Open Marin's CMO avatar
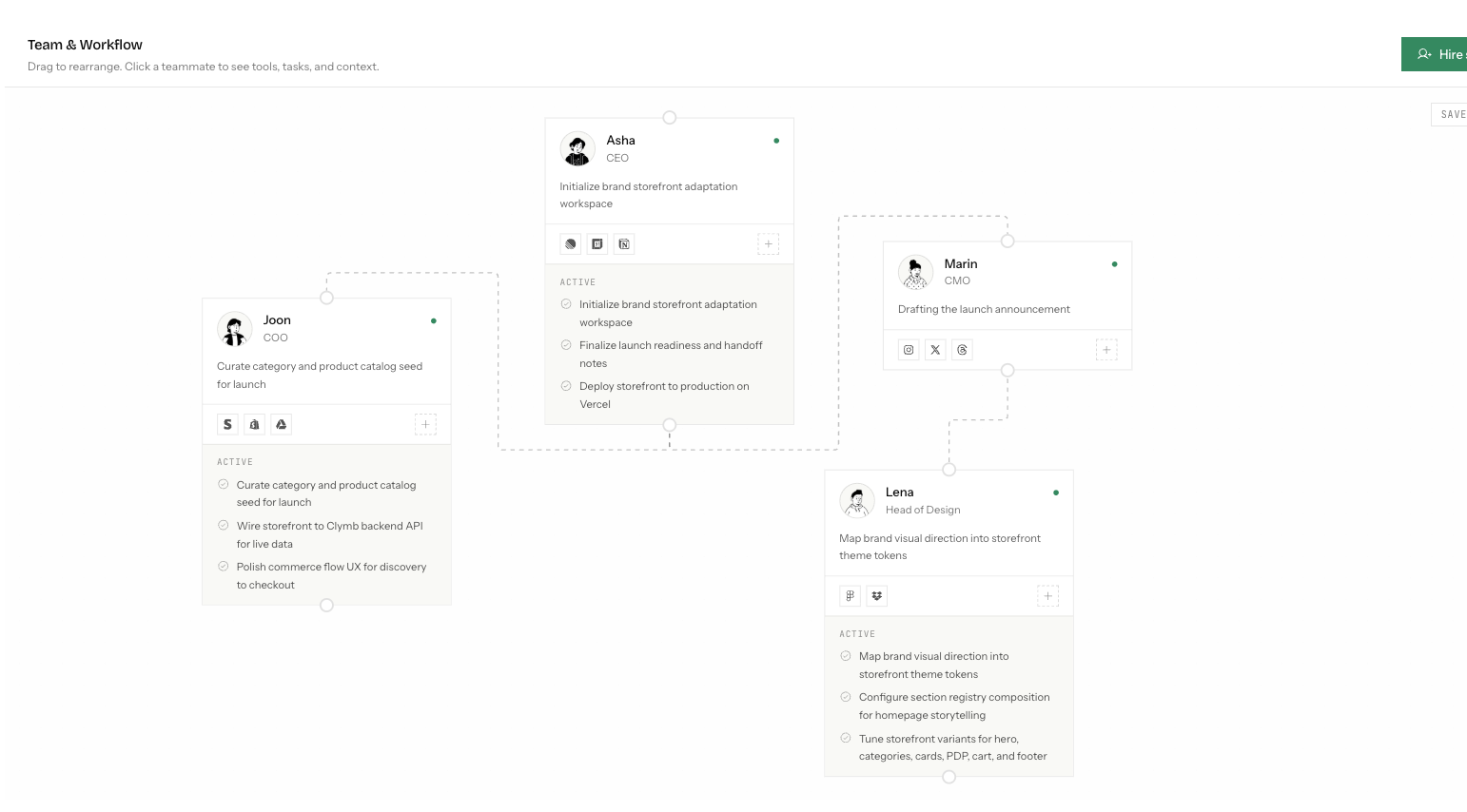The image size is (1467, 812). (915, 272)
